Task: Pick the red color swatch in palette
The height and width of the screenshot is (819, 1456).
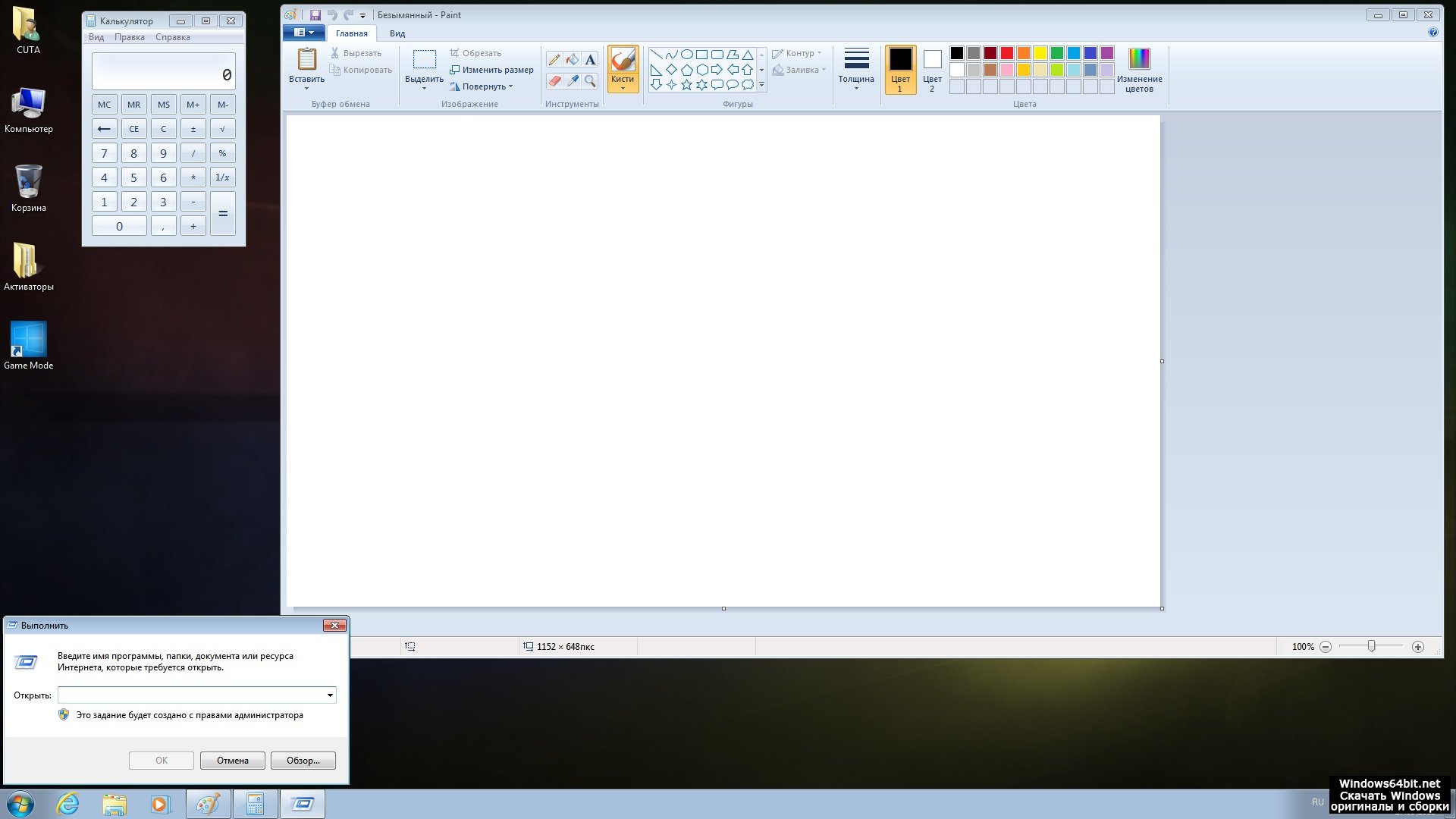Action: click(x=1007, y=53)
